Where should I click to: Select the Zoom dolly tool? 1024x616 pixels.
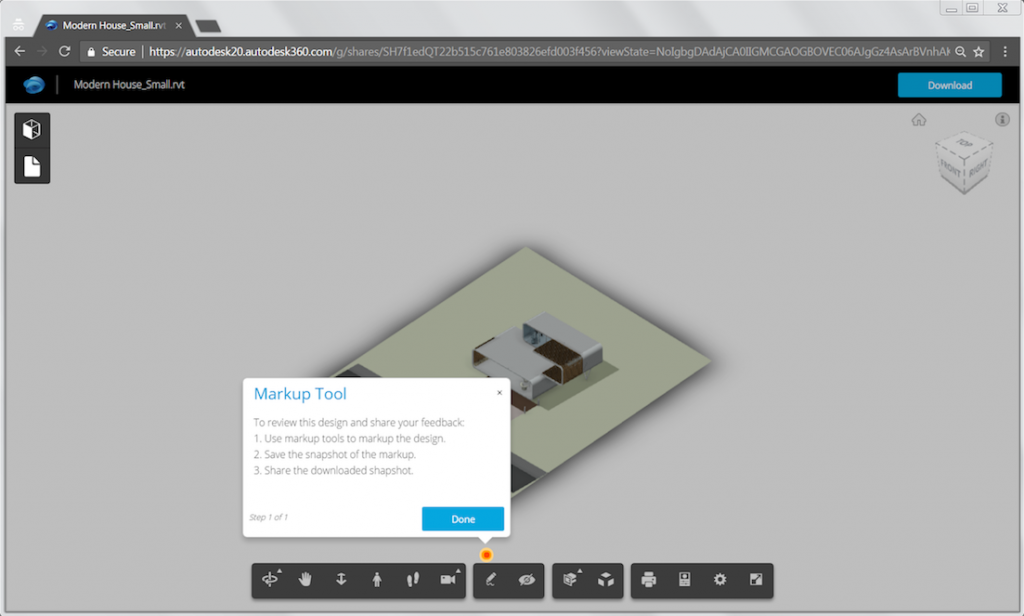[x=341, y=579]
